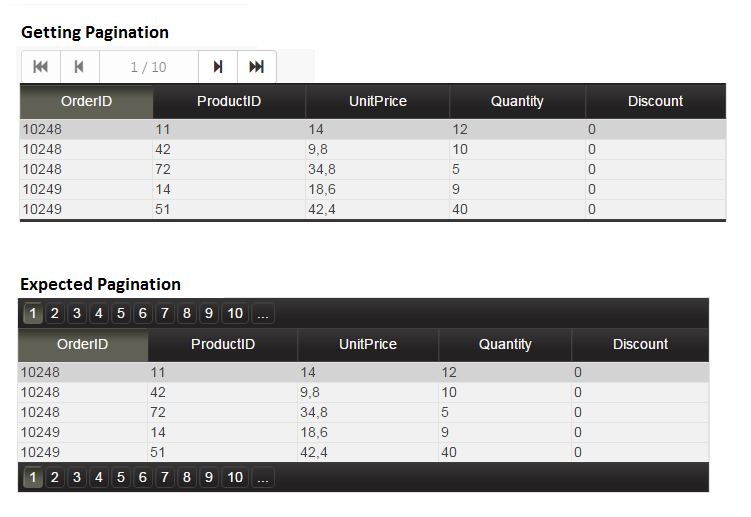The width and height of the screenshot is (751, 517).
Task: Select first grid row with ProductID 11
Action: point(373,129)
